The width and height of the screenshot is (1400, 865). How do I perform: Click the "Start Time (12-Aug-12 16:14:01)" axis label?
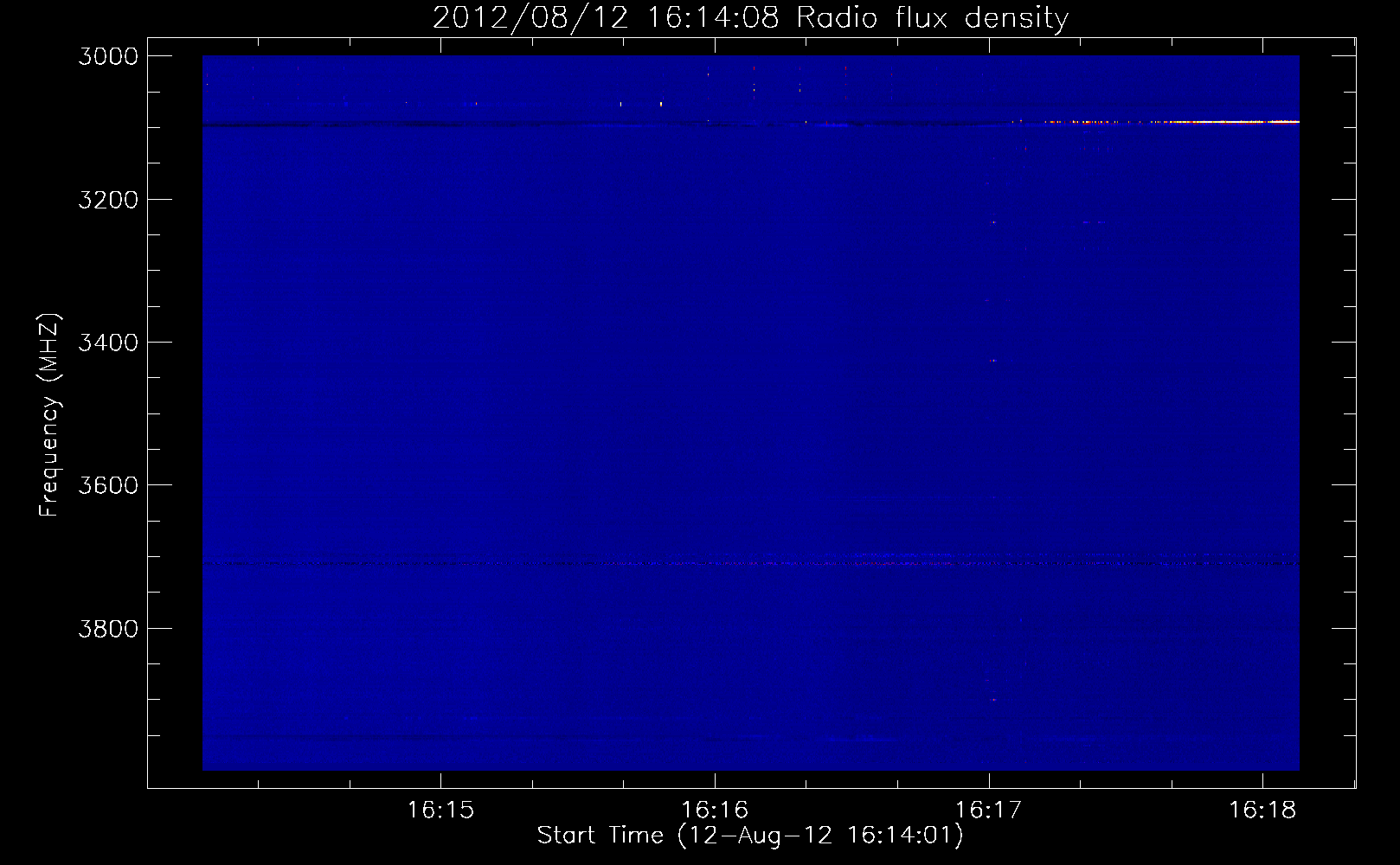tap(750, 836)
